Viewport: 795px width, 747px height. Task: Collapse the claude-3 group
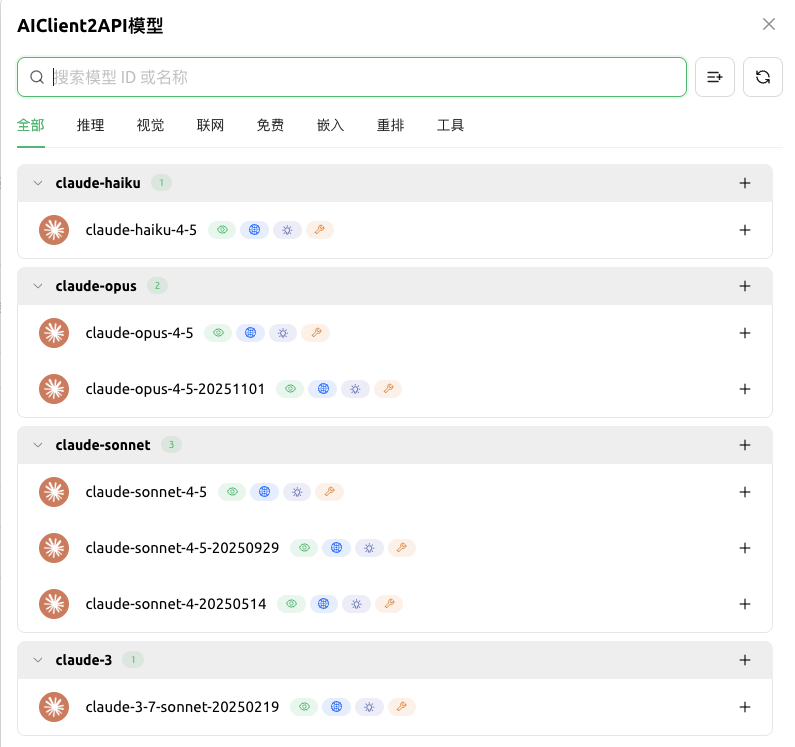[x=38, y=660]
